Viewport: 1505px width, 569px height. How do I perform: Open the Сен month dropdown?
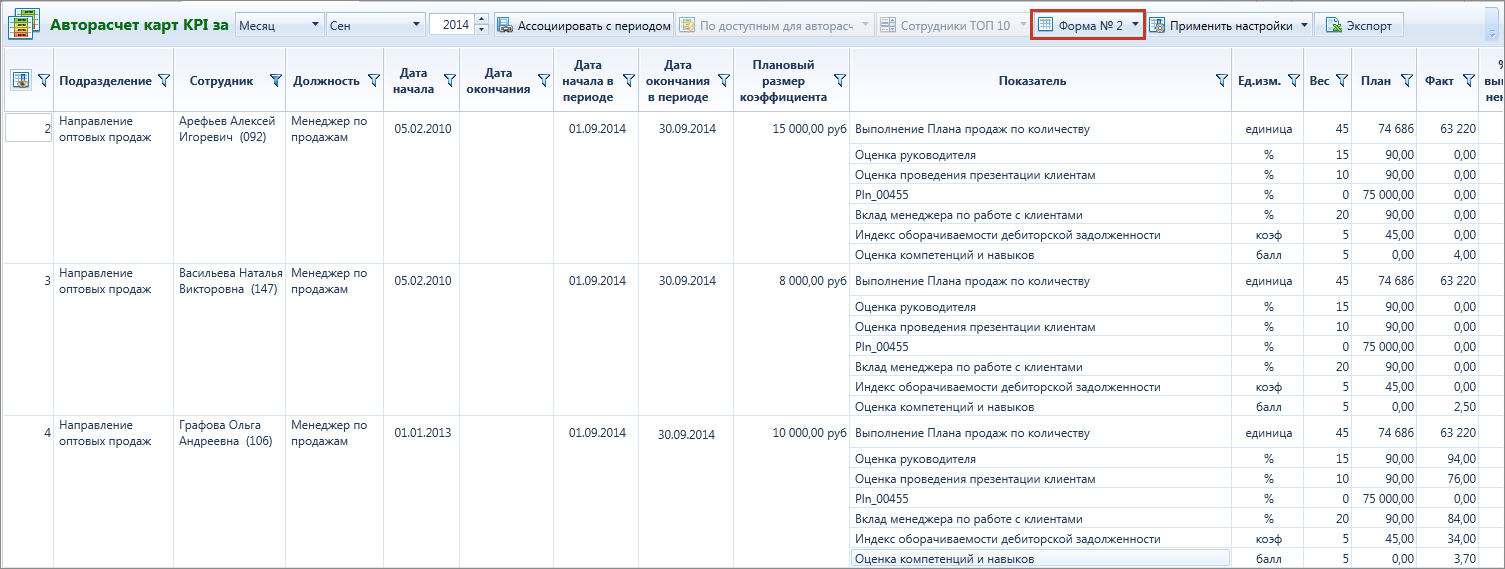pos(416,25)
